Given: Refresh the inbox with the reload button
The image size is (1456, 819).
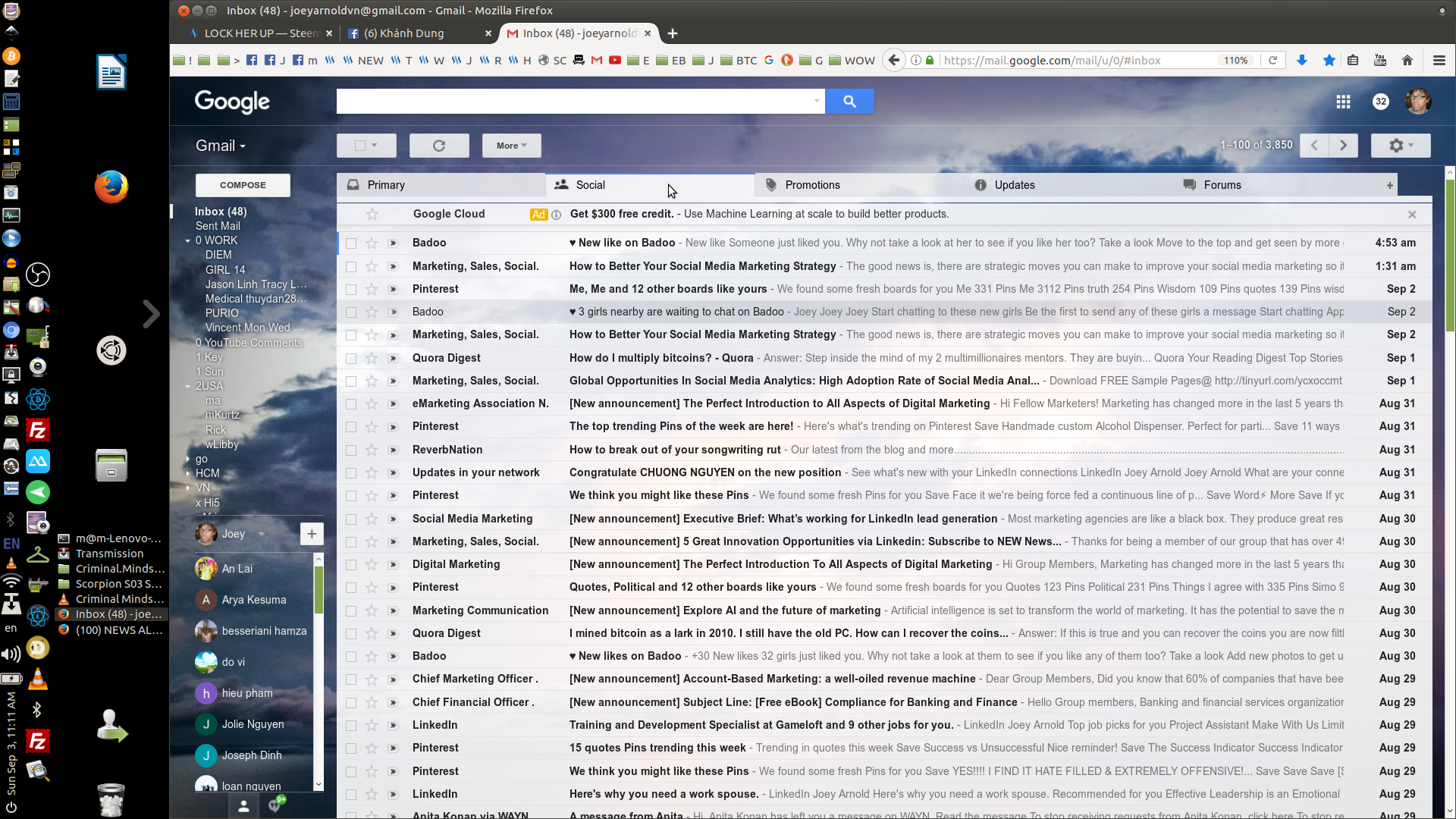Looking at the screenshot, I should click(x=439, y=146).
